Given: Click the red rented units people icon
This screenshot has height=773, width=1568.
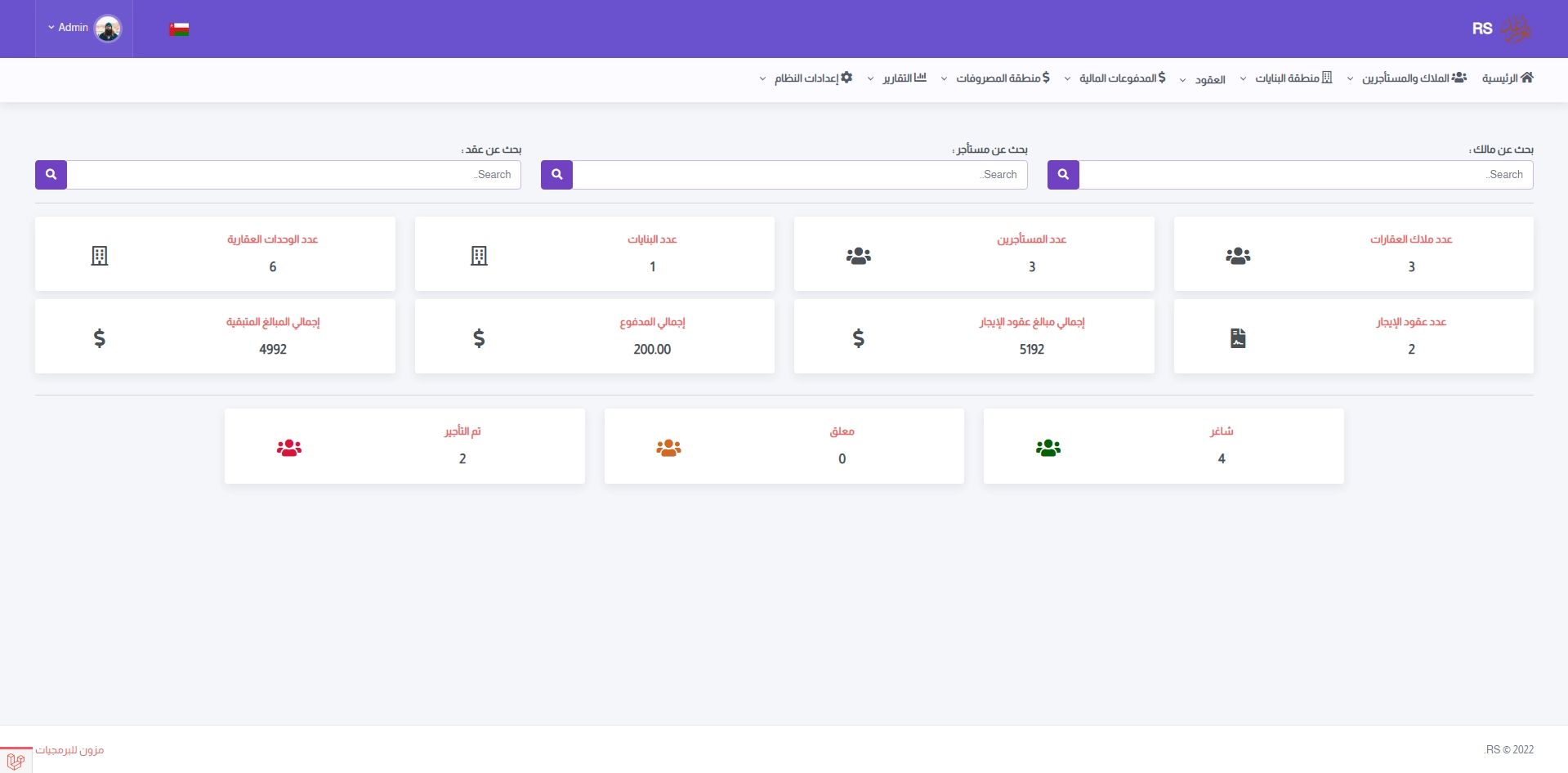Looking at the screenshot, I should coord(289,448).
